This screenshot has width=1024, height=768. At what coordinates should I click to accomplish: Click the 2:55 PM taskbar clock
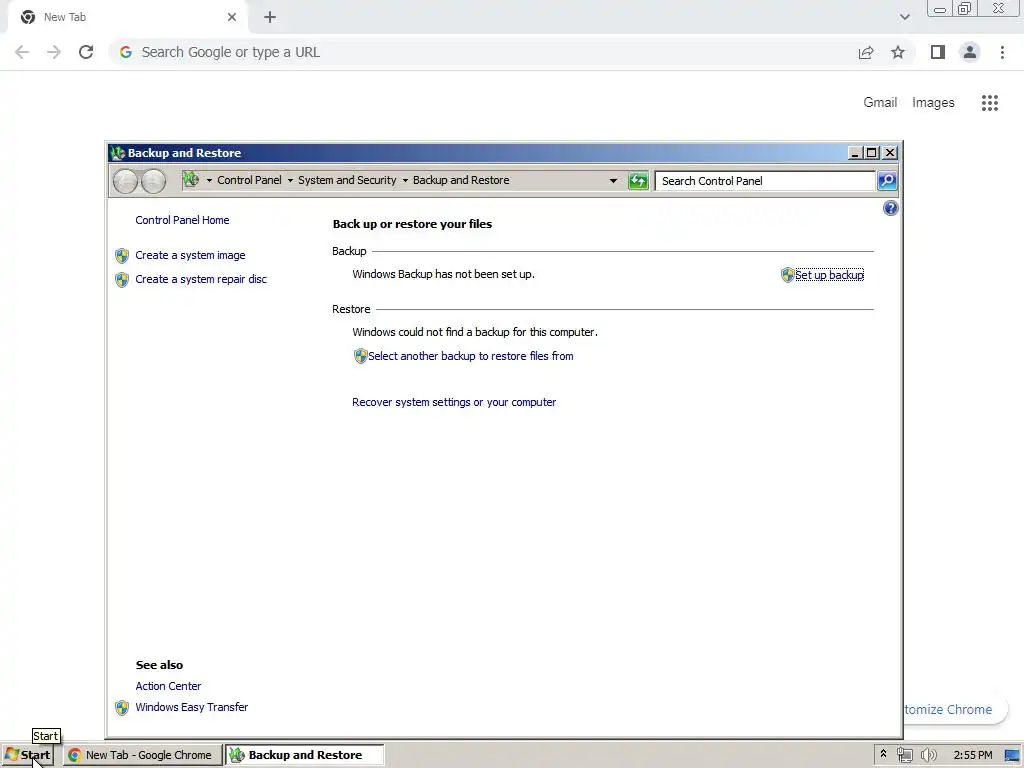972,755
